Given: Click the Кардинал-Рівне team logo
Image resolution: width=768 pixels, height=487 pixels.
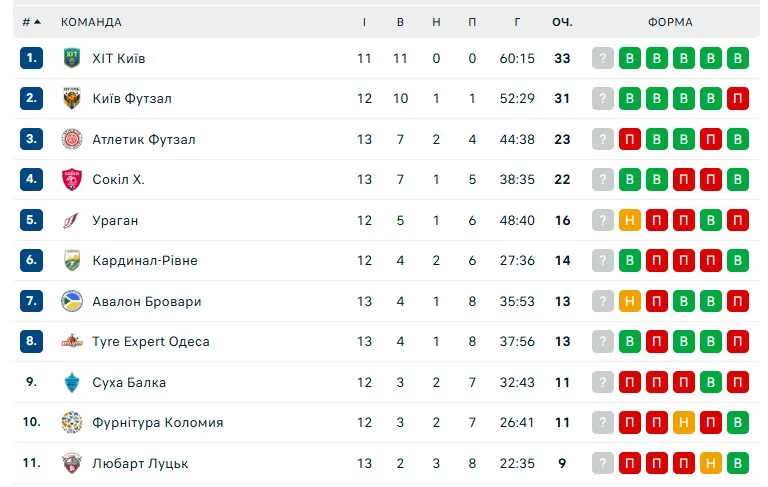Looking at the screenshot, I should pos(72,261).
